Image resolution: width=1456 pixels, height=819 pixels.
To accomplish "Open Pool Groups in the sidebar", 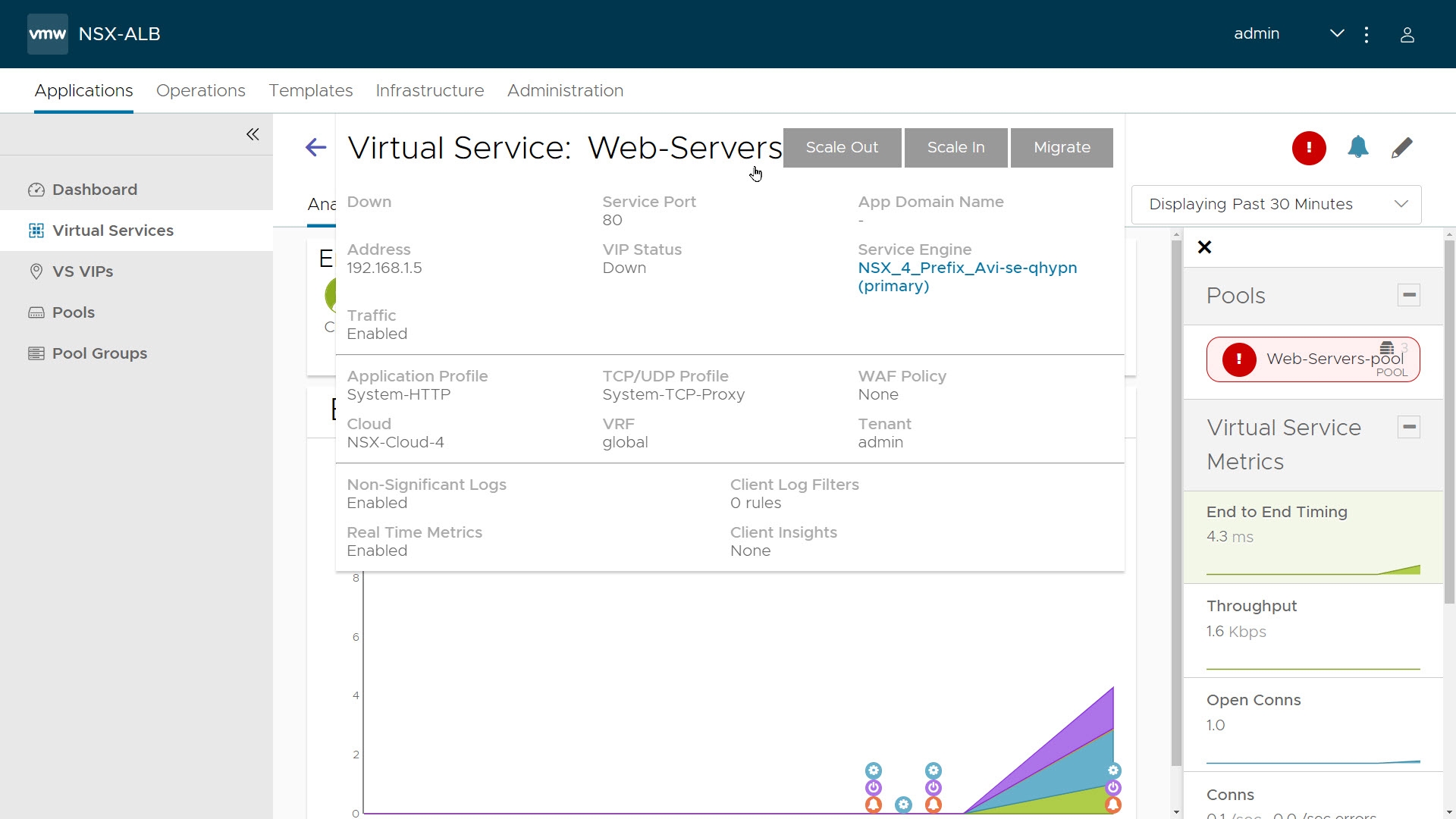I will coord(99,353).
